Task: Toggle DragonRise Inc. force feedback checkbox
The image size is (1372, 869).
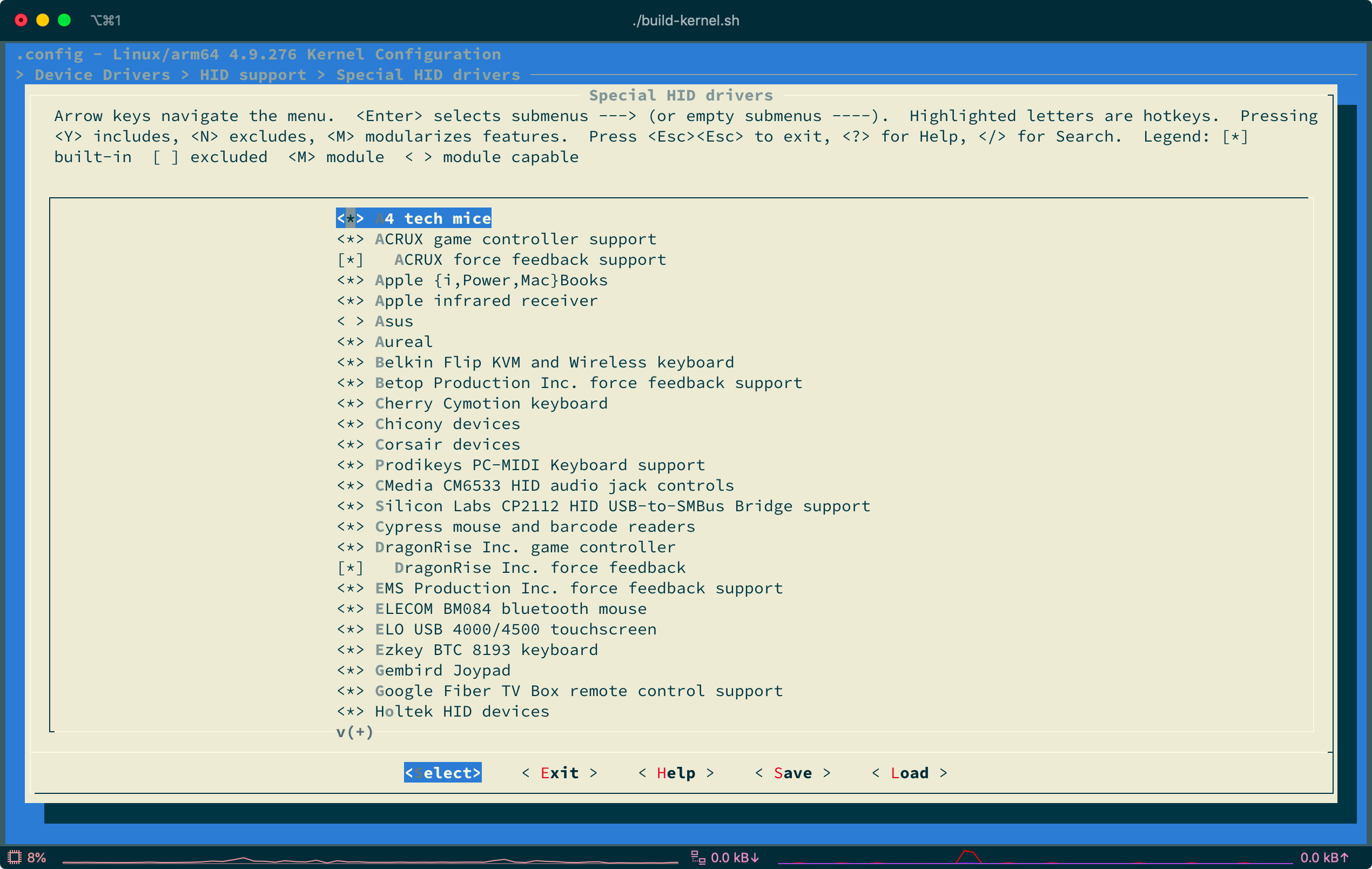Action: point(350,568)
